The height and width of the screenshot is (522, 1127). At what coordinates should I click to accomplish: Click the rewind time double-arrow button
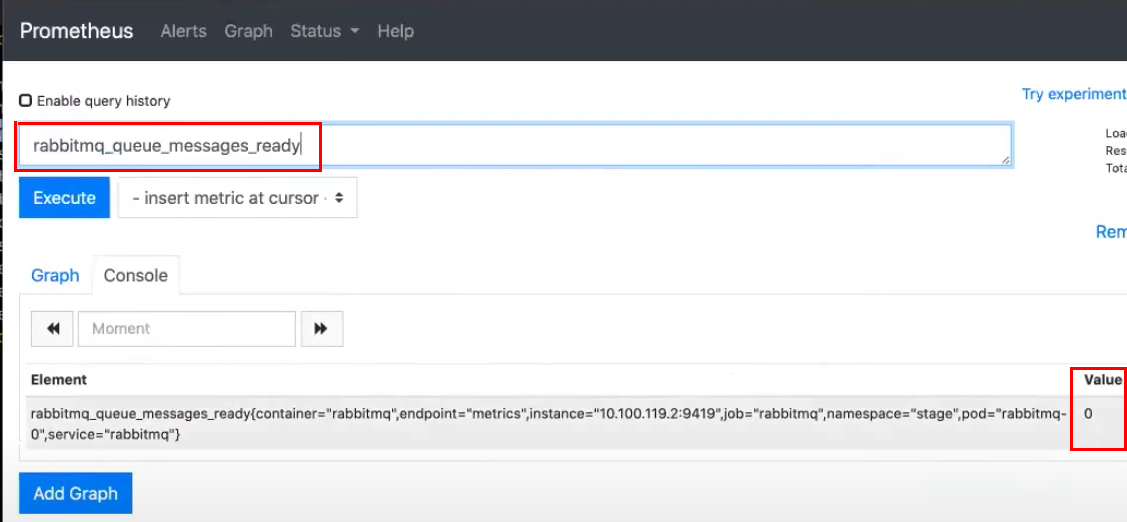pos(52,329)
